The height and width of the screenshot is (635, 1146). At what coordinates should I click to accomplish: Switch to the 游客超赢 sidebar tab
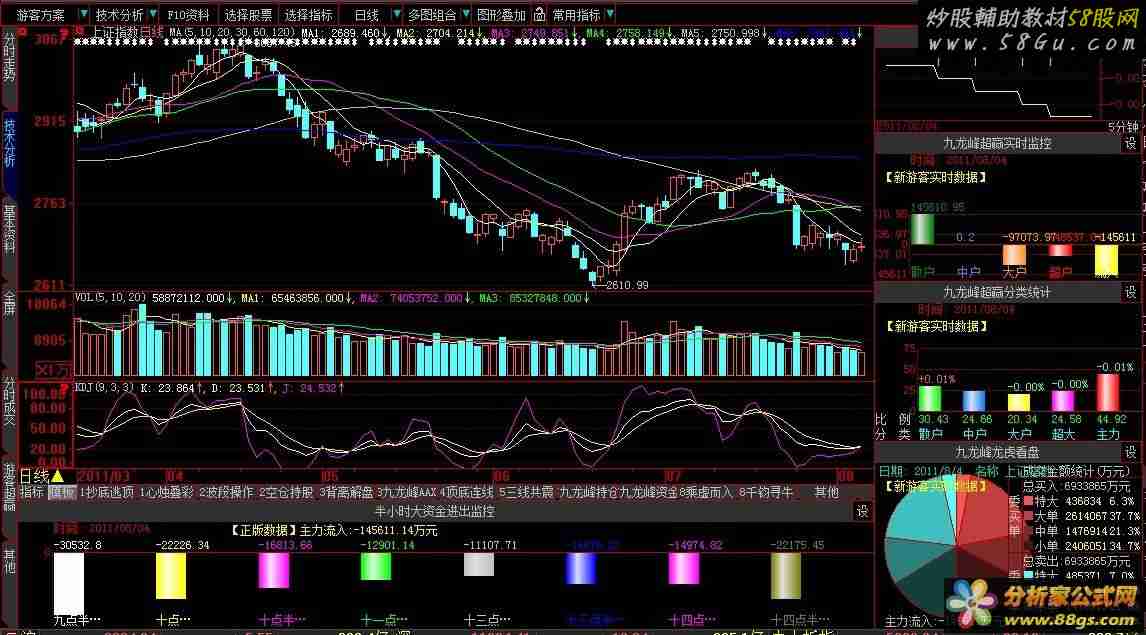[x=9, y=486]
